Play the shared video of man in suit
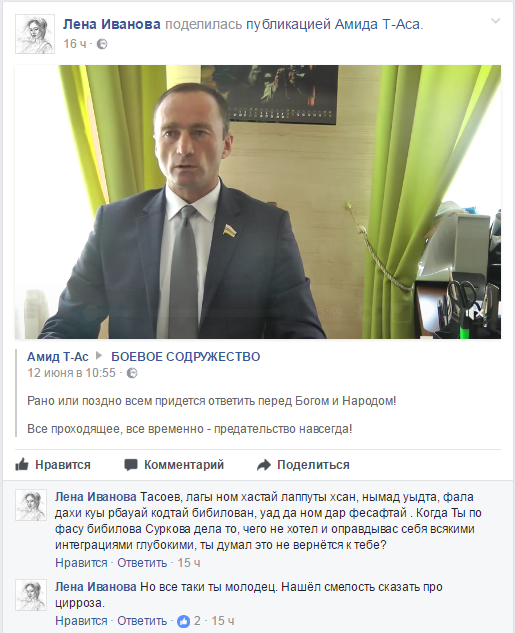Viewport: 515px width, 633px height. [258, 202]
